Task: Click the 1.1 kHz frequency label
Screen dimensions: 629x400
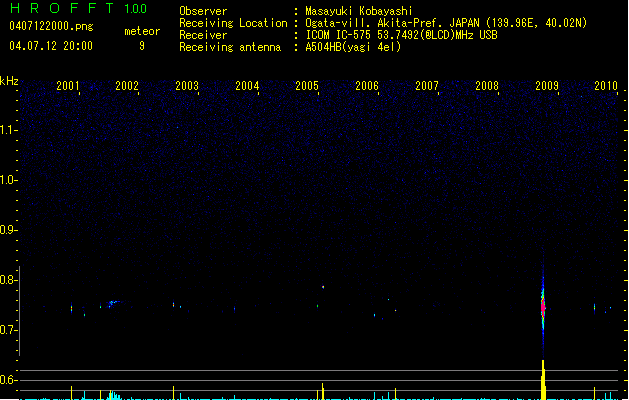Action: 8,130
